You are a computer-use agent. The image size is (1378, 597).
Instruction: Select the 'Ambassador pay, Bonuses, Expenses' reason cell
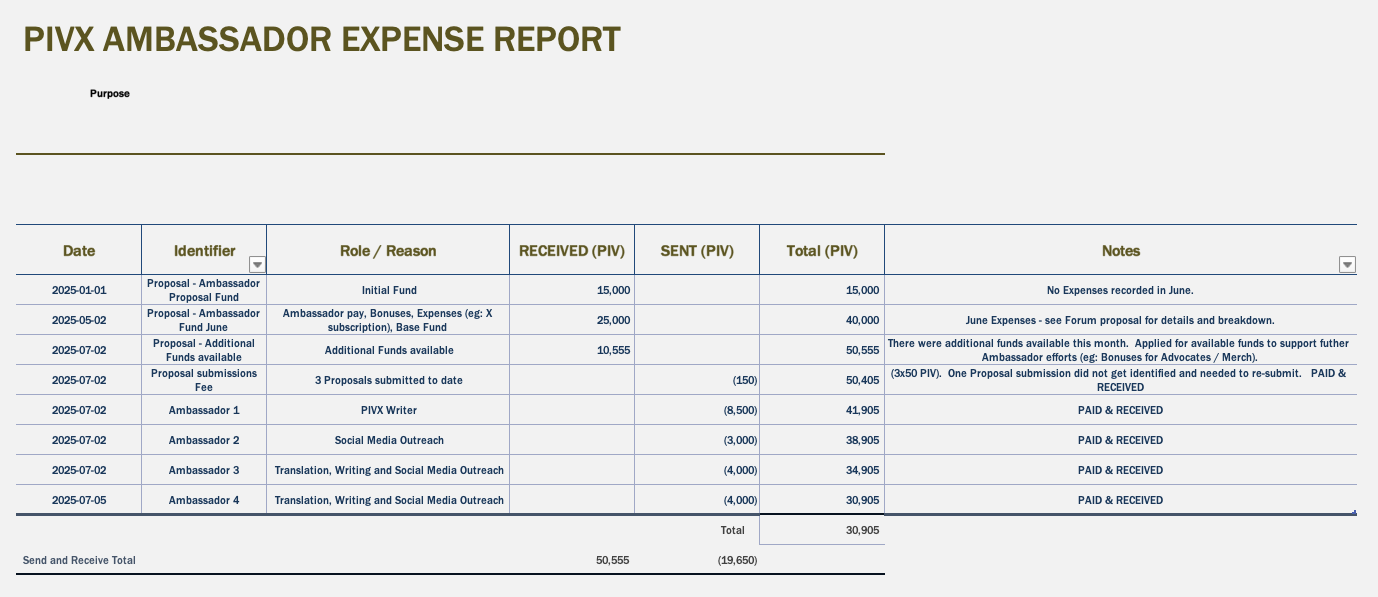(x=388, y=320)
